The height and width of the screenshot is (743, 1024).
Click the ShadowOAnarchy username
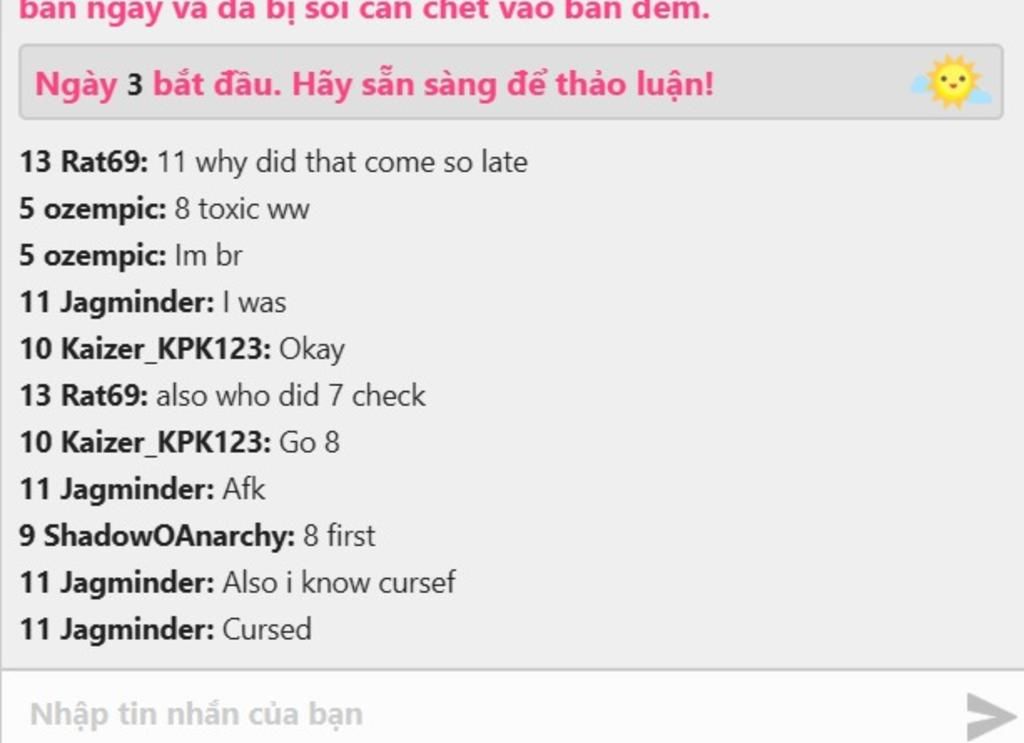pos(169,535)
